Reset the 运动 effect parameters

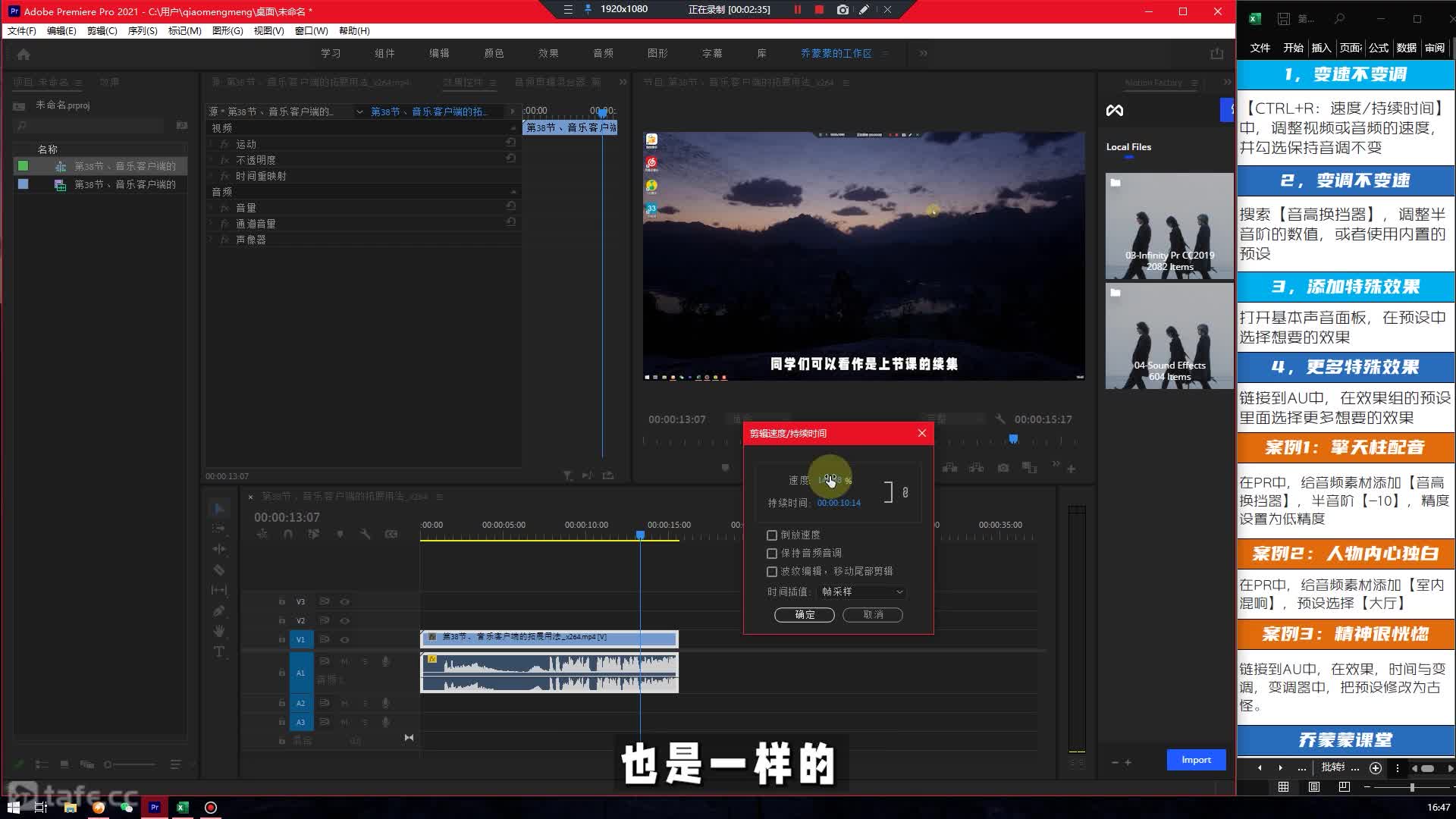pyautogui.click(x=511, y=143)
